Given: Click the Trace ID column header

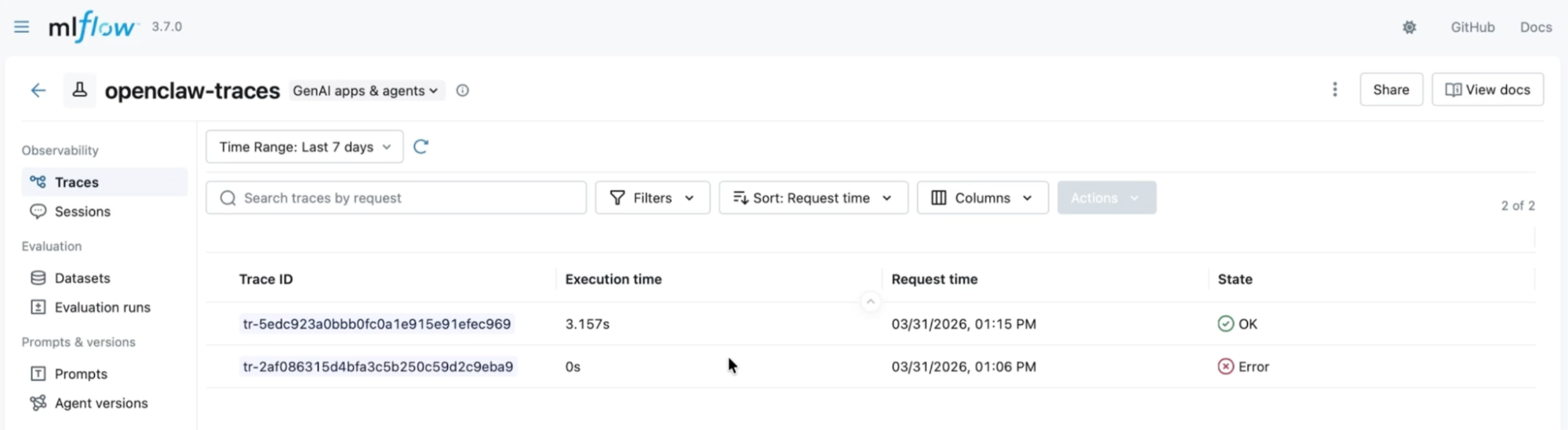Looking at the screenshot, I should click(x=266, y=279).
